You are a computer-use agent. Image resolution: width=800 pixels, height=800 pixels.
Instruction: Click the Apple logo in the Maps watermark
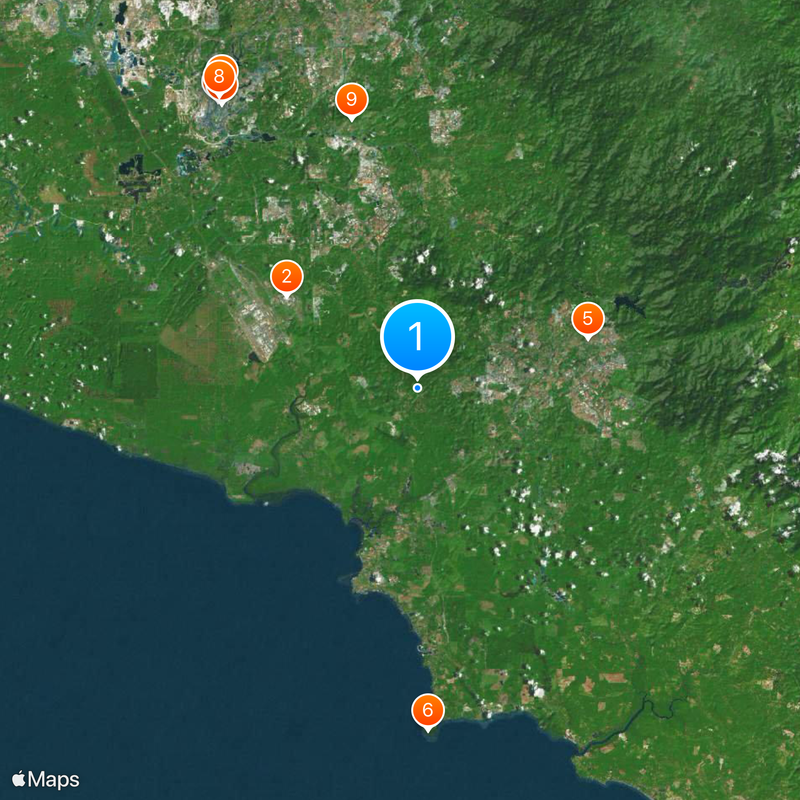(x=18, y=779)
